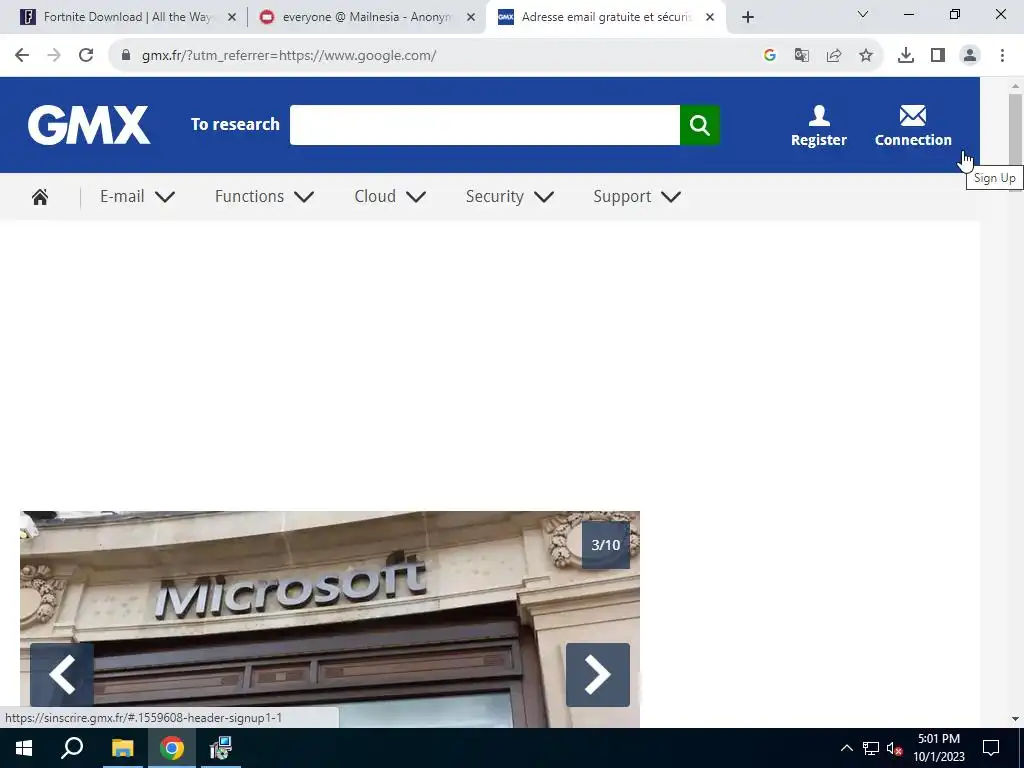Open File Explorer from the taskbar
This screenshot has height=768, width=1024.
click(x=122, y=748)
